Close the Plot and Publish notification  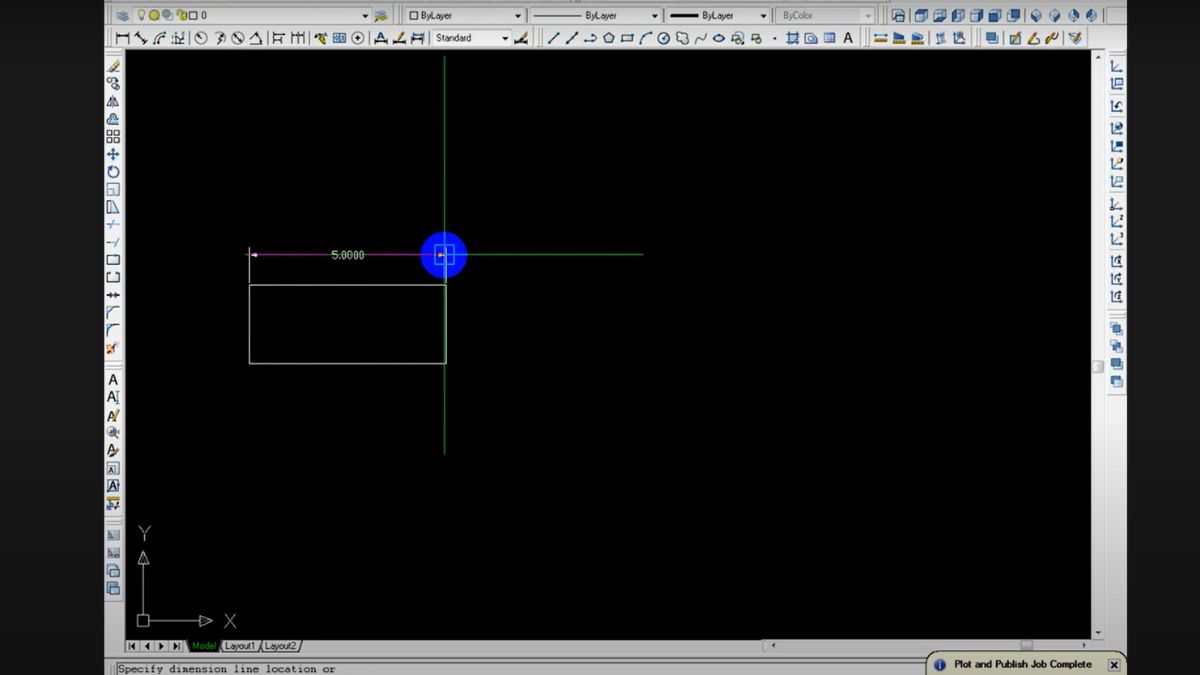point(1114,665)
